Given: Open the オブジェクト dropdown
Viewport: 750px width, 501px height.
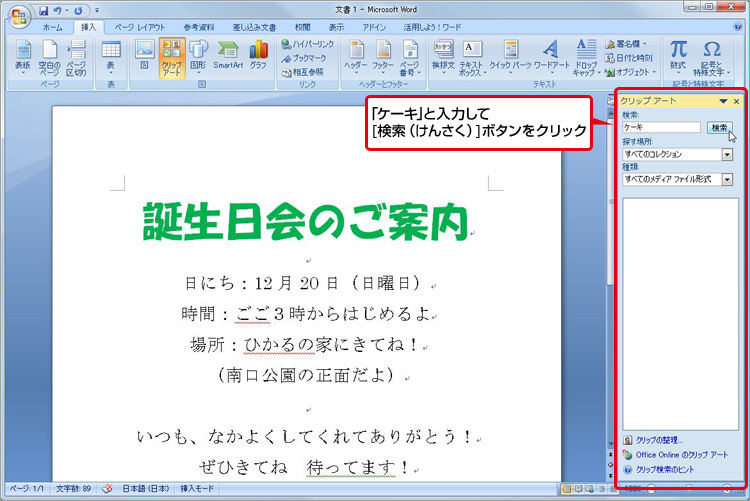Looking at the screenshot, I should (x=630, y=72).
